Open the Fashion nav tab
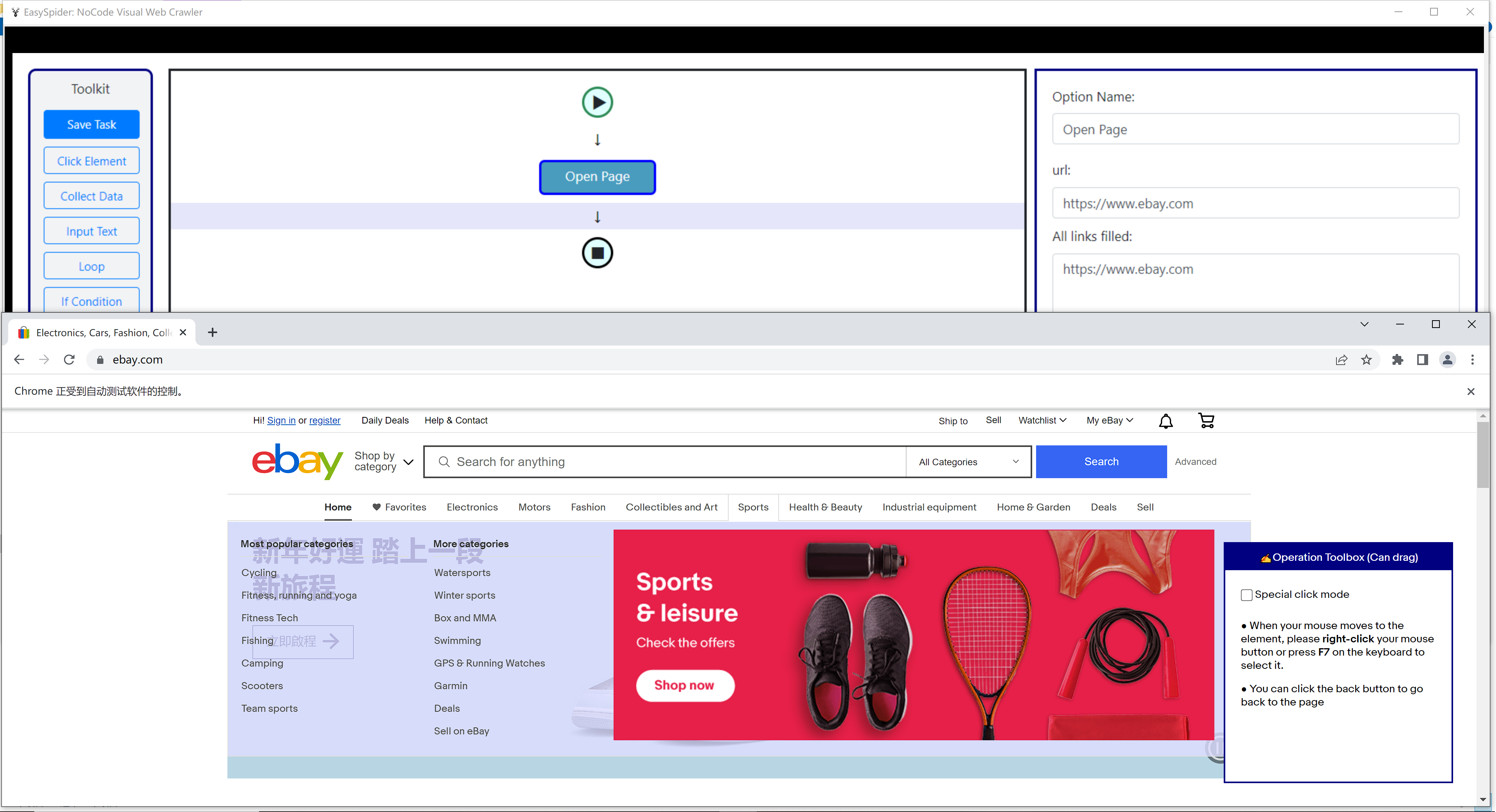Screen dimensions: 1496x812 pos(588,507)
